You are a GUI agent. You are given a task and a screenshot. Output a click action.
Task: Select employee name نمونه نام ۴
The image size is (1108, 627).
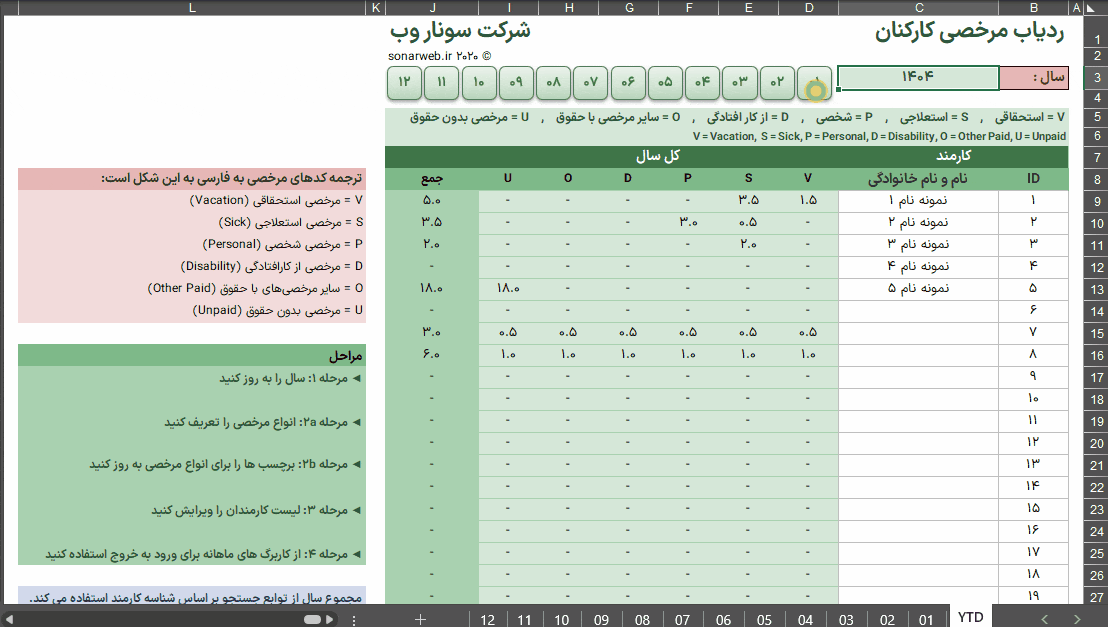[x=918, y=266]
